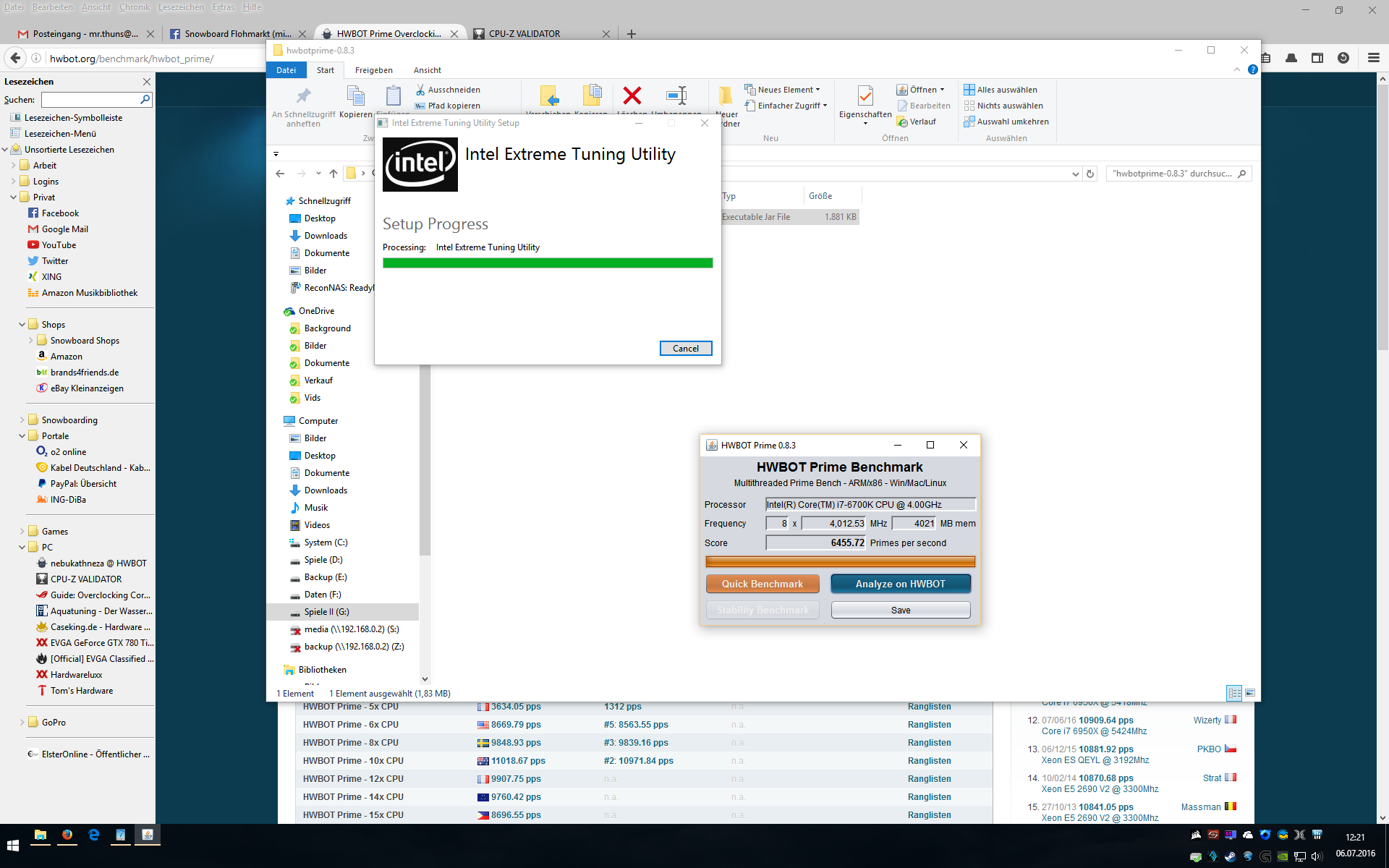
Task: Click the Explorer up-one-level arrow
Action: 334,174
